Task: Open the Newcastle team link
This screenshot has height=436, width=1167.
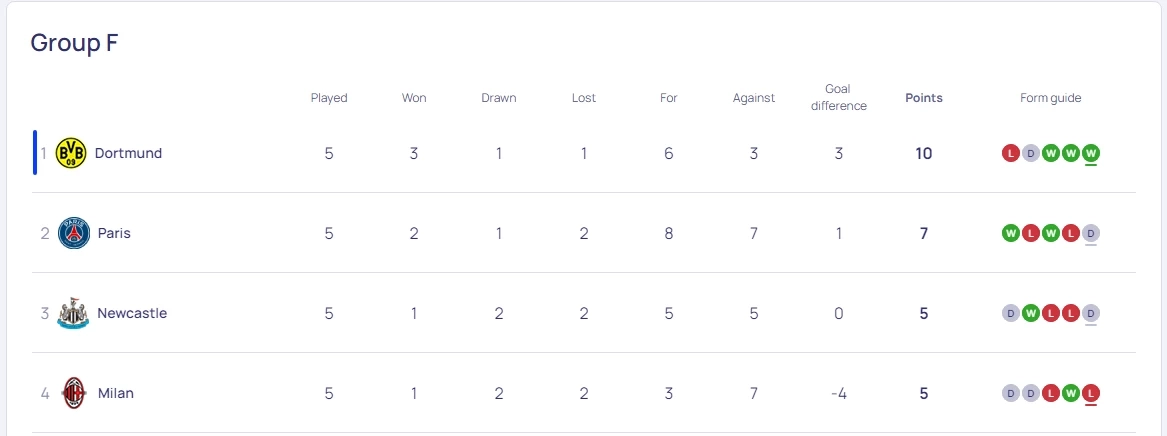Action: [132, 313]
